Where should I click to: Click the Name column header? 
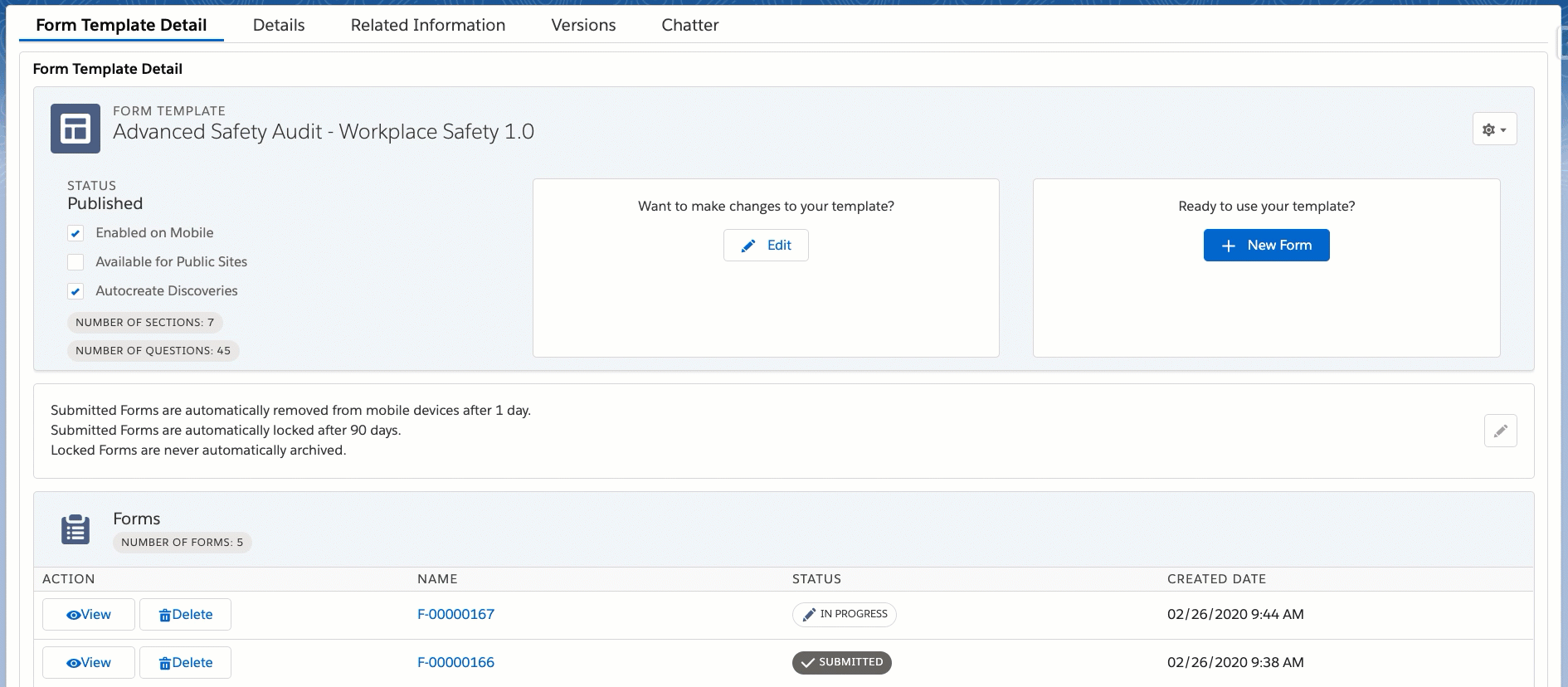(x=437, y=579)
